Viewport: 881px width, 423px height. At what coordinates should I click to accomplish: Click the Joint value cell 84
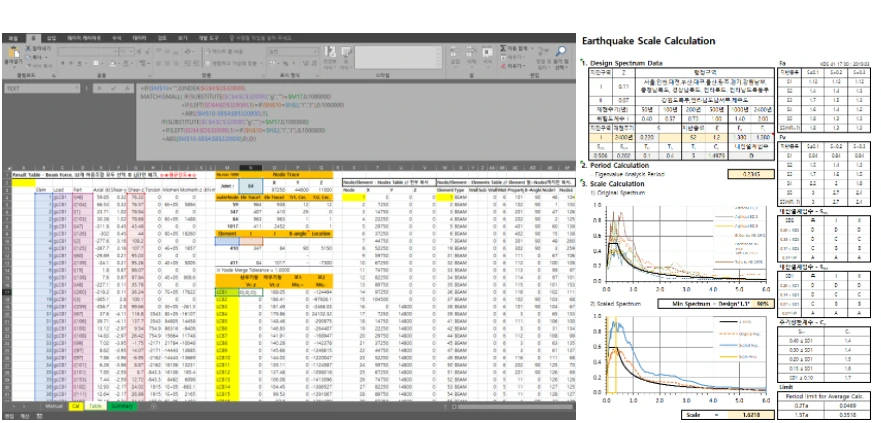tap(251, 186)
